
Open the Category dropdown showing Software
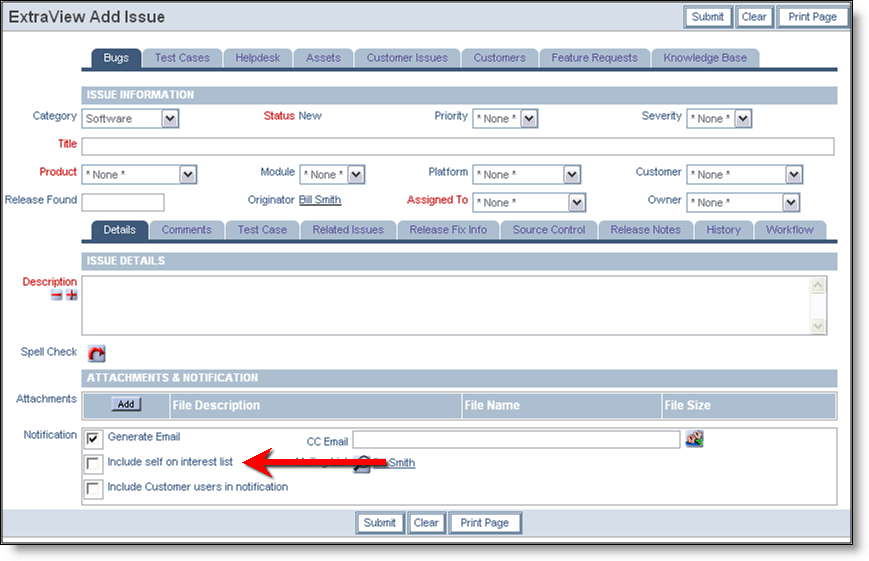pyautogui.click(x=130, y=119)
